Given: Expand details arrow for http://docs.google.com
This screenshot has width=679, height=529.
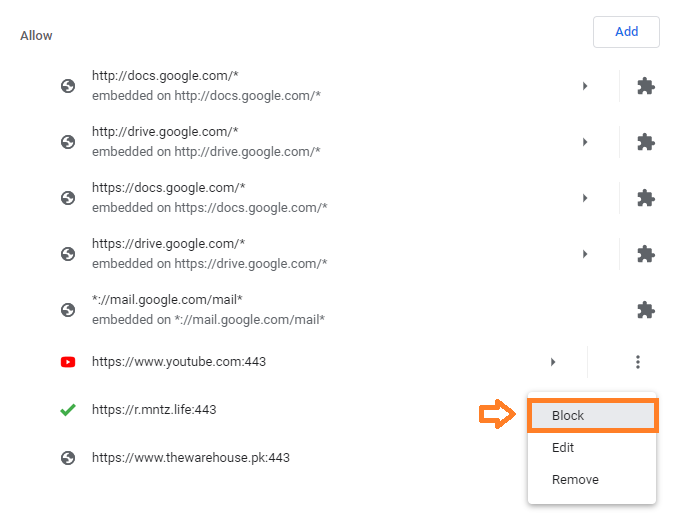Looking at the screenshot, I should click(585, 86).
